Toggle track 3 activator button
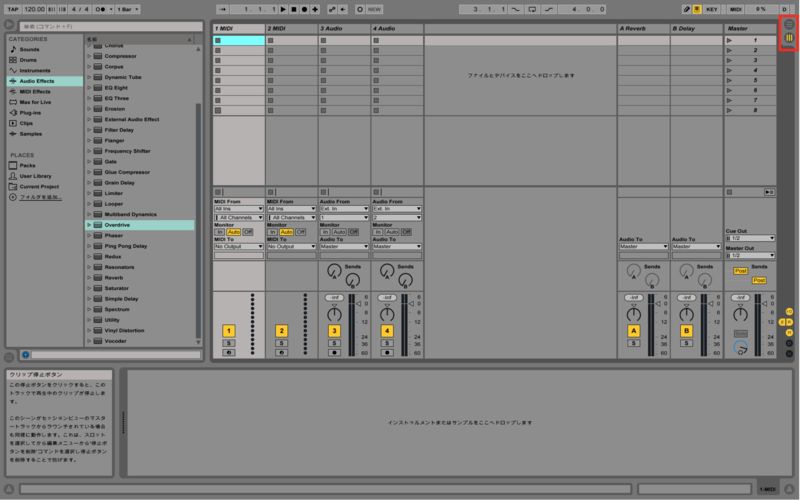Viewport: 800px width, 500px height. (x=334, y=331)
